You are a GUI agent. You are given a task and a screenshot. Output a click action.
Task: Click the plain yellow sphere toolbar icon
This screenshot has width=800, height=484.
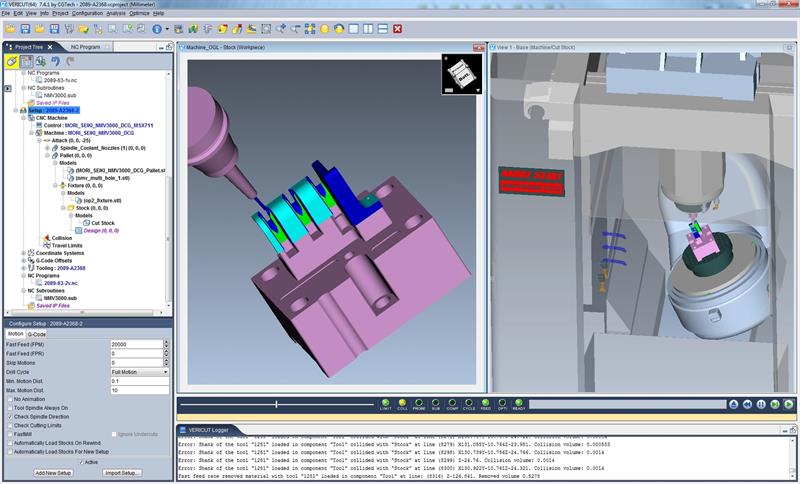coord(324,29)
